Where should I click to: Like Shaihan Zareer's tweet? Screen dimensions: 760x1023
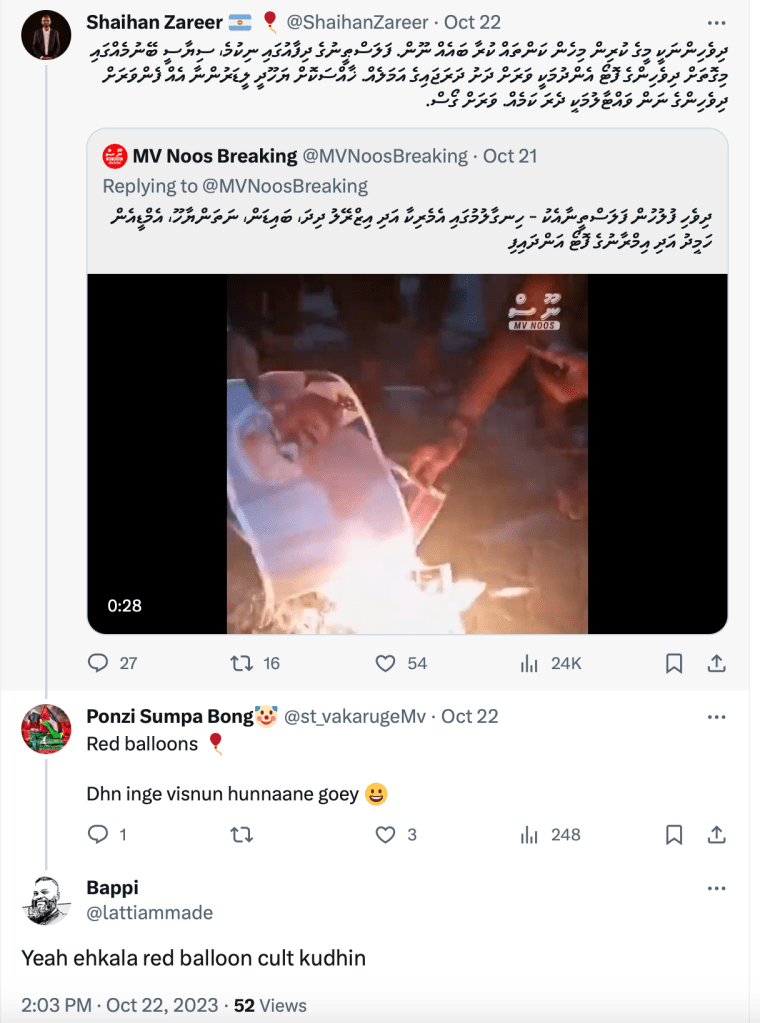(387, 663)
